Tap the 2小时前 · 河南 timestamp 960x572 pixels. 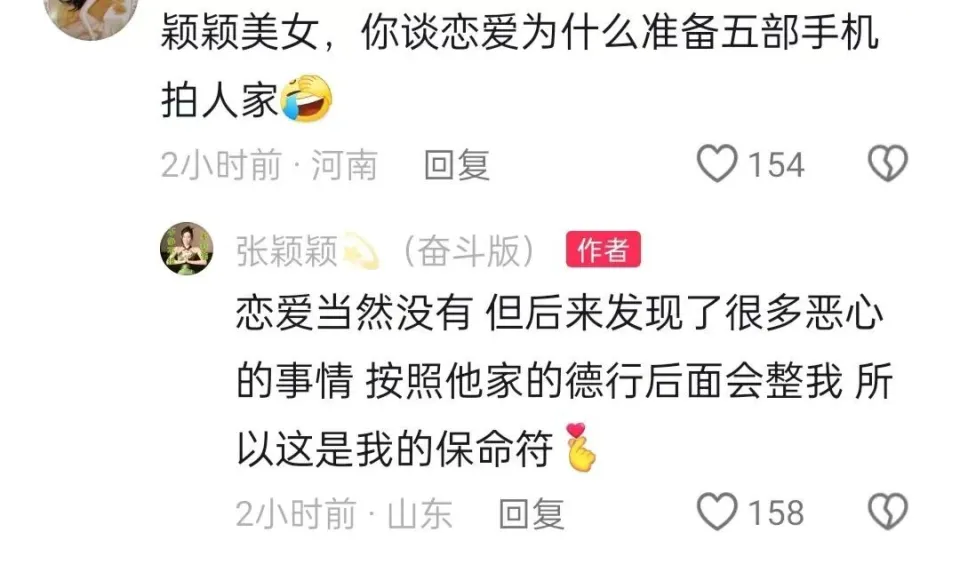(269, 165)
